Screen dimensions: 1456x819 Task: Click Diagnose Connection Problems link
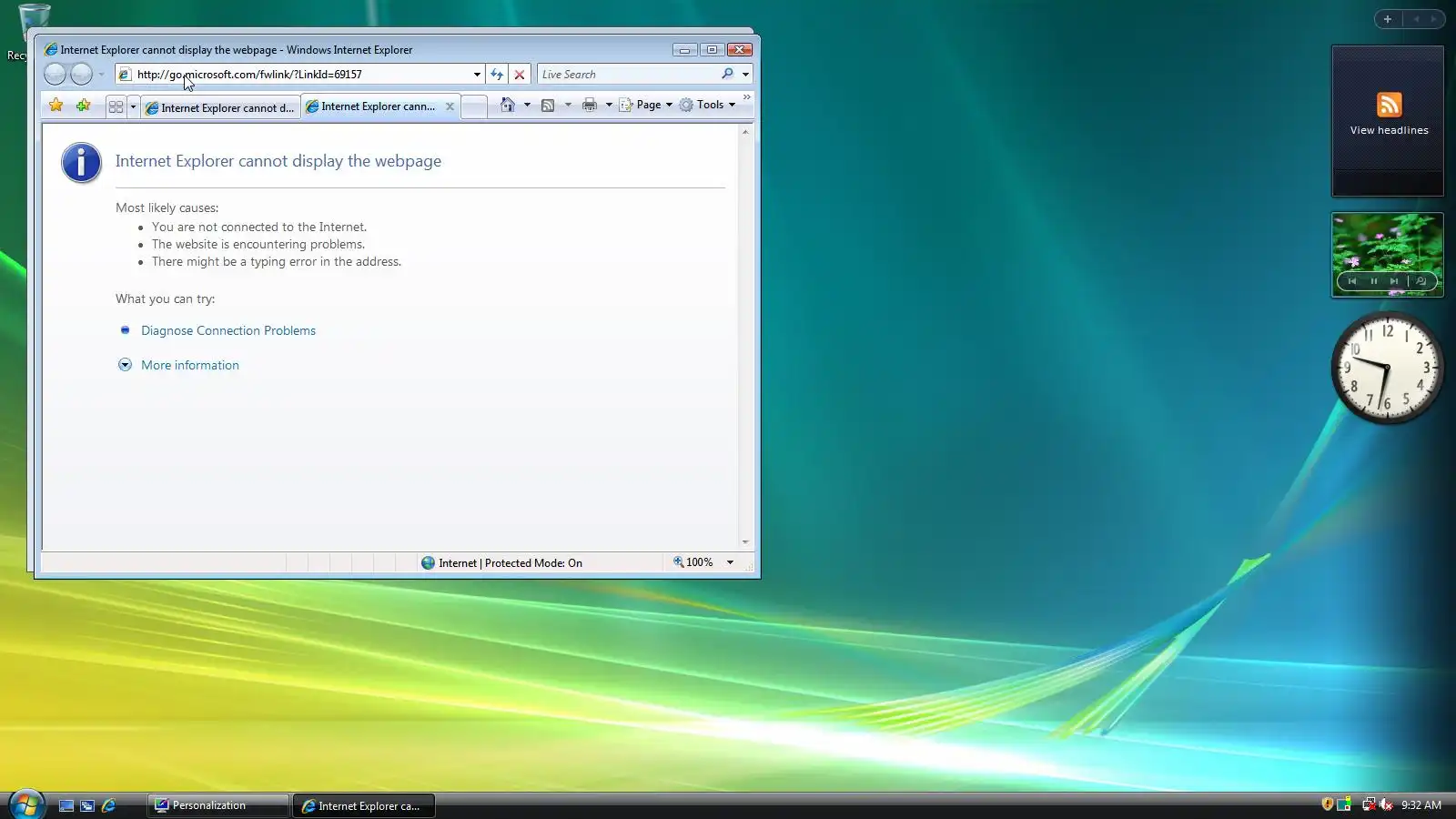[228, 331]
